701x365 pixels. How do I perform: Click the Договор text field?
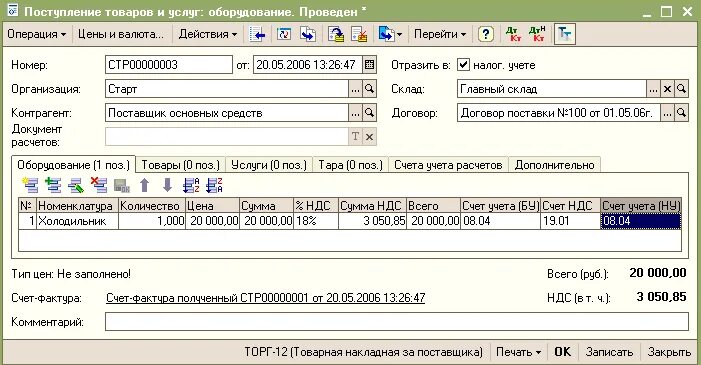[x=558, y=113]
